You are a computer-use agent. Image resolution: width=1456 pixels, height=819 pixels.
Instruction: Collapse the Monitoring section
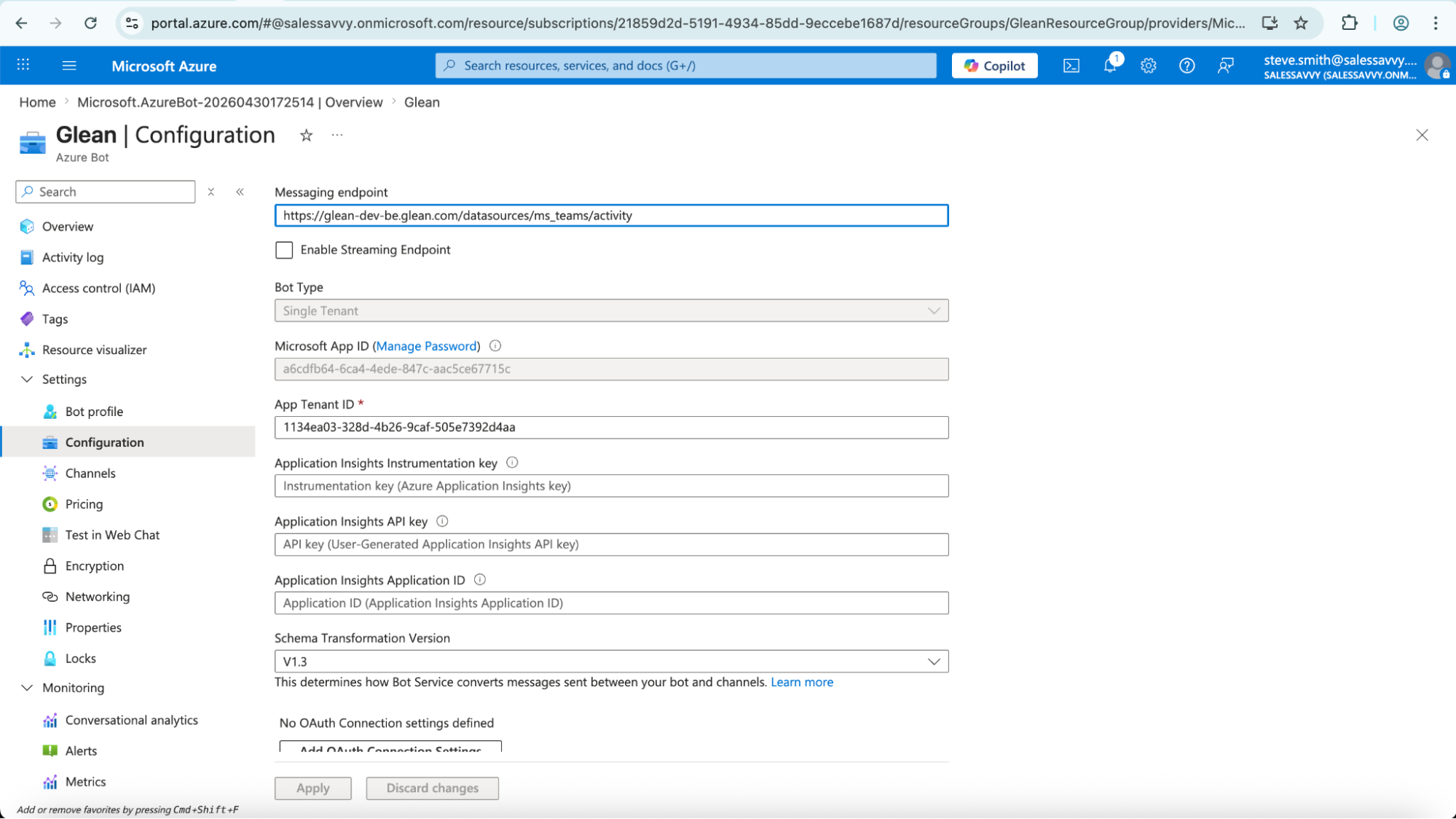coord(27,688)
